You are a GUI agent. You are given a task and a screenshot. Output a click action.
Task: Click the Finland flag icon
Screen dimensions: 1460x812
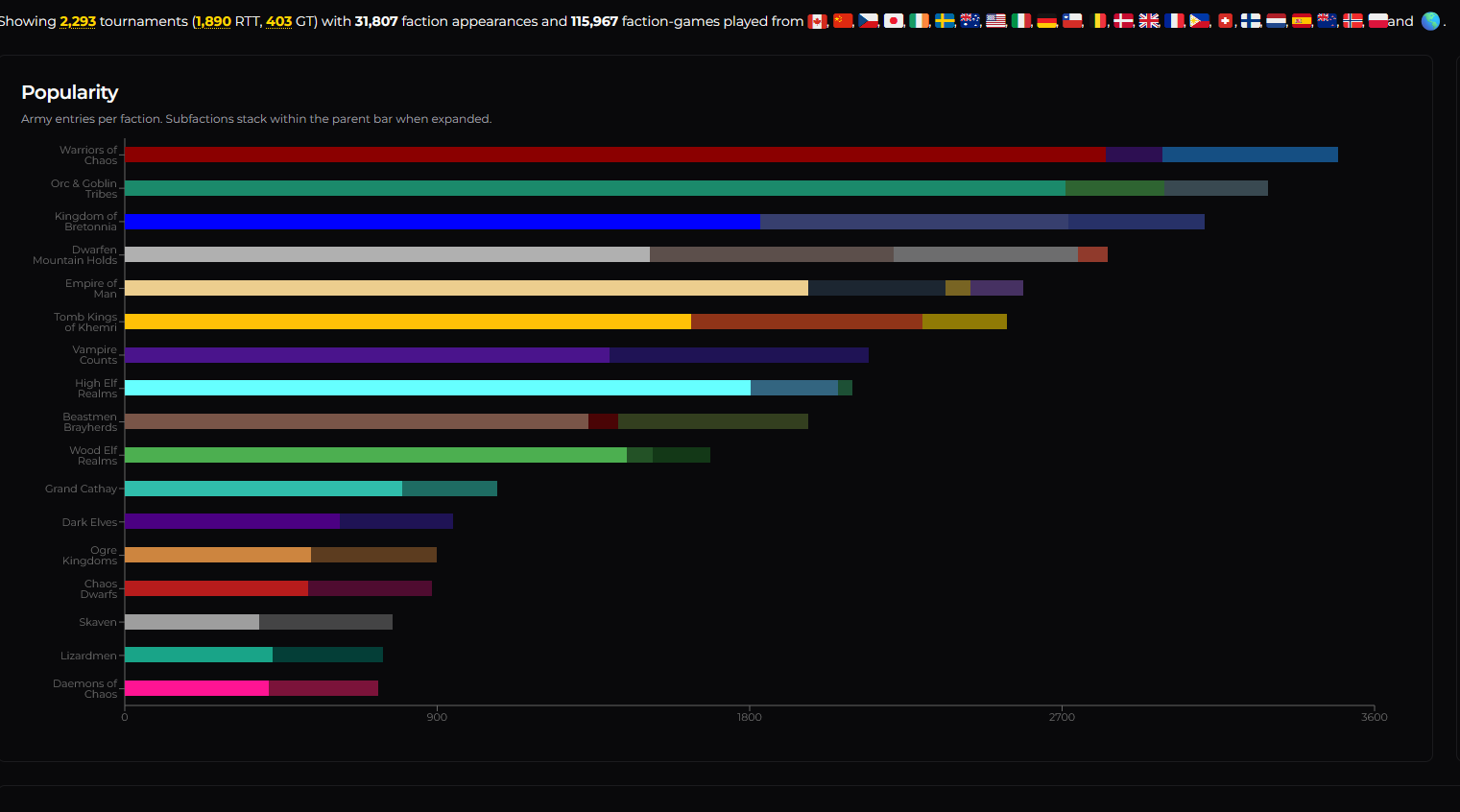(x=1251, y=21)
